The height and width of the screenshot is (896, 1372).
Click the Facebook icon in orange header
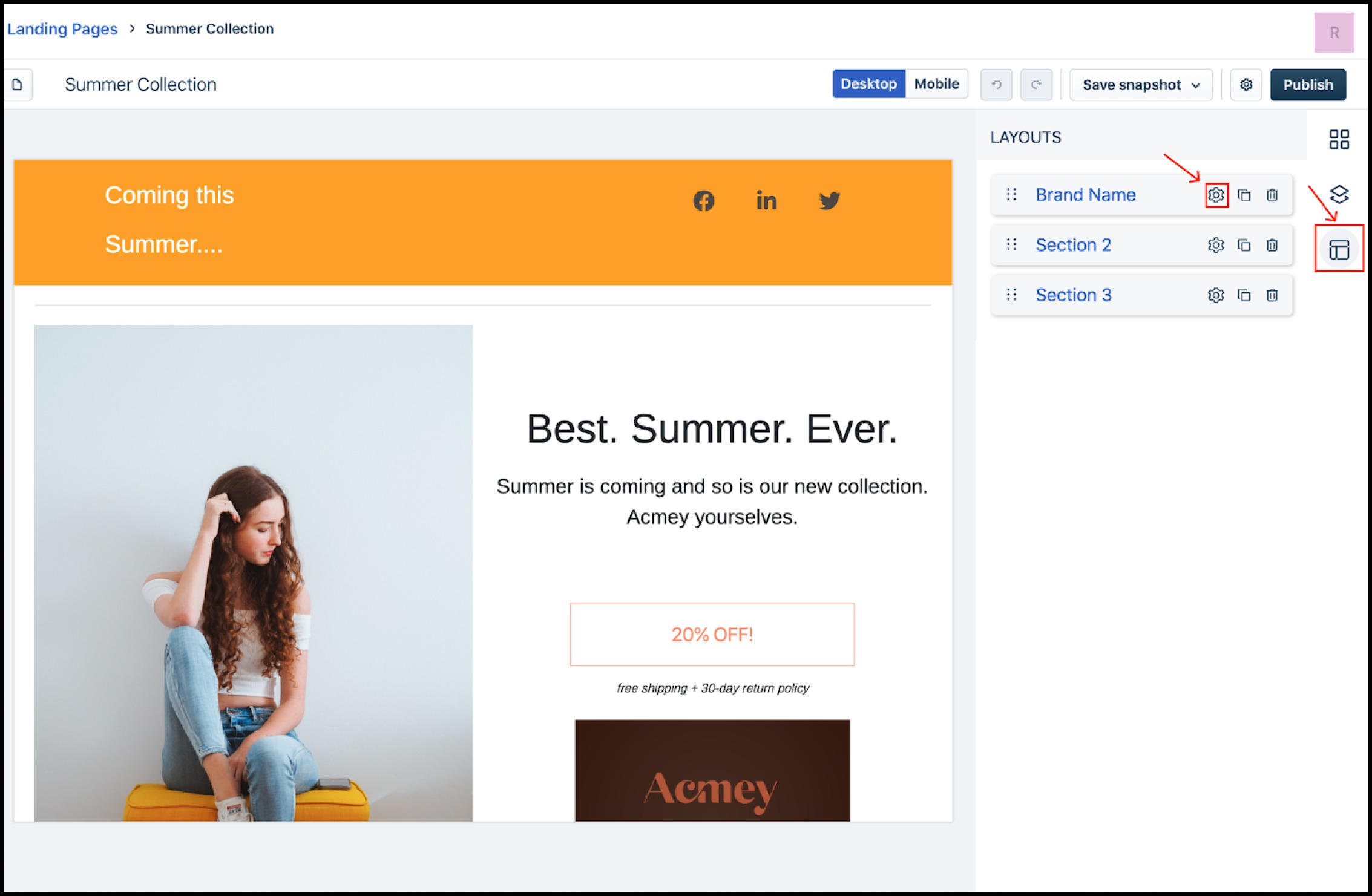(x=703, y=201)
